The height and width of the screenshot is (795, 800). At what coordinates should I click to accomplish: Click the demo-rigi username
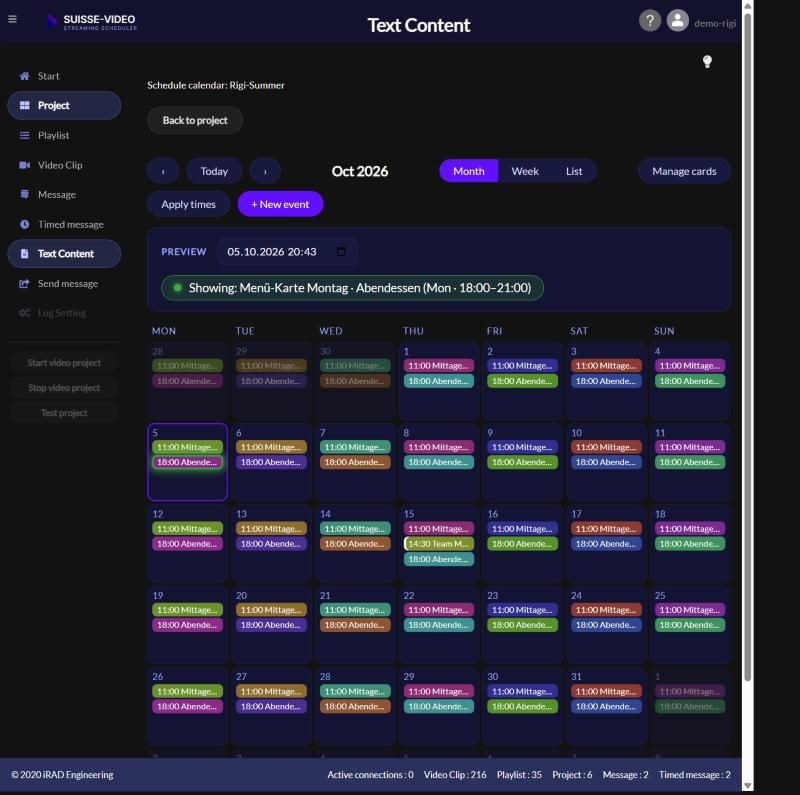[715, 23]
